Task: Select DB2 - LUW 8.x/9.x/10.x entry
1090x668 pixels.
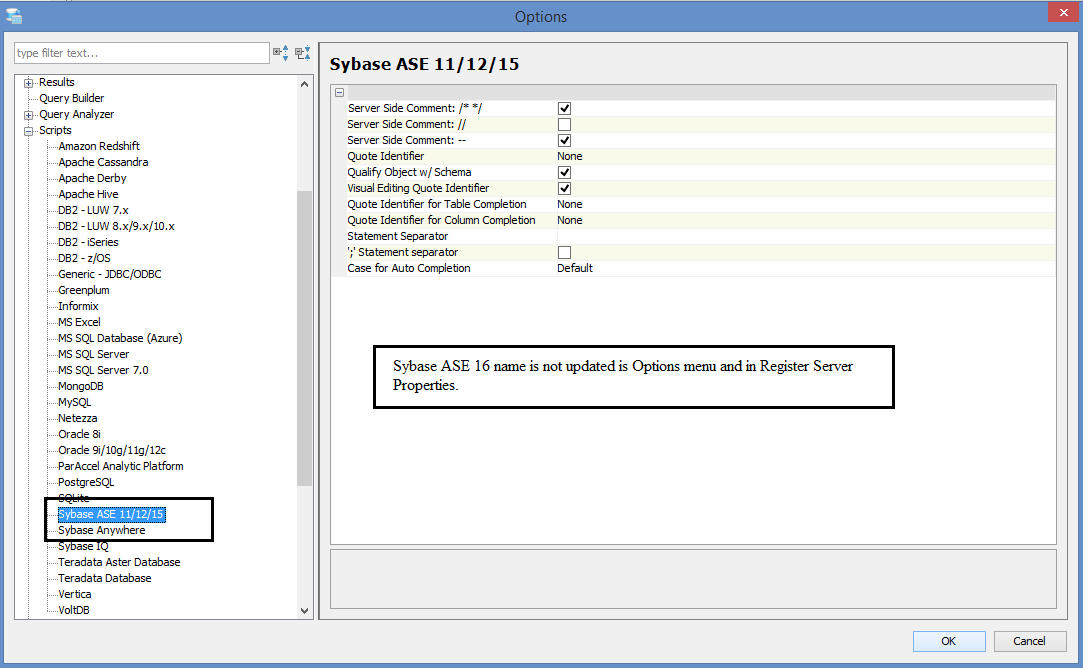Action: click(116, 226)
